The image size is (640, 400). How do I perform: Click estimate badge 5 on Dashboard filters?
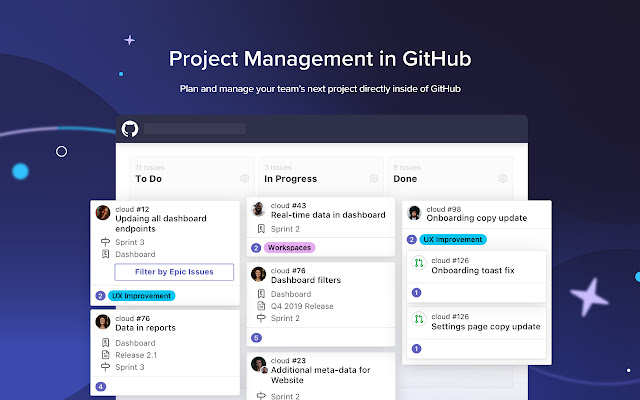[x=256, y=338]
